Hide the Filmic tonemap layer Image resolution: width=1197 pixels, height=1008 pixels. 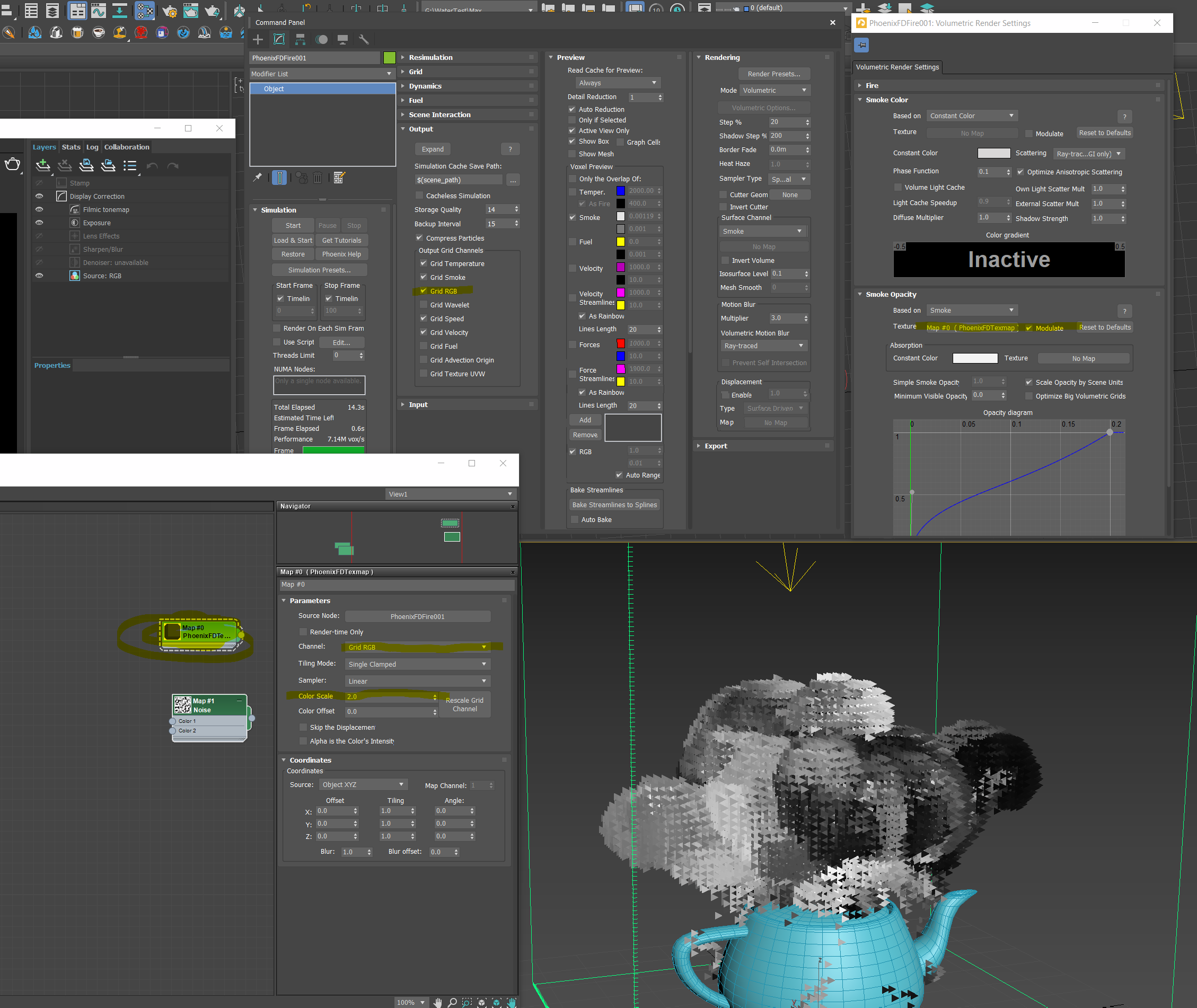39,209
